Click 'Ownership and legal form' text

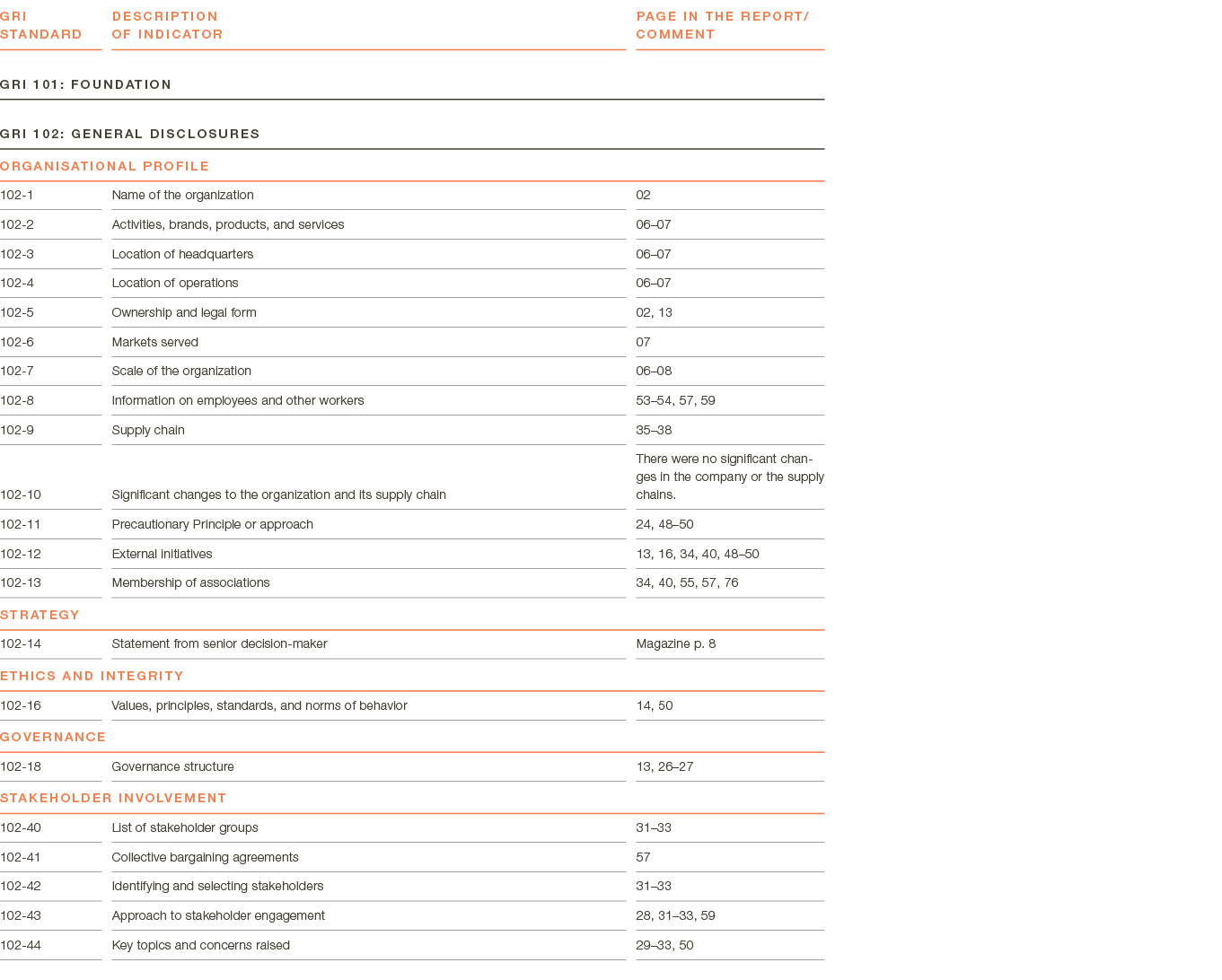tap(184, 312)
